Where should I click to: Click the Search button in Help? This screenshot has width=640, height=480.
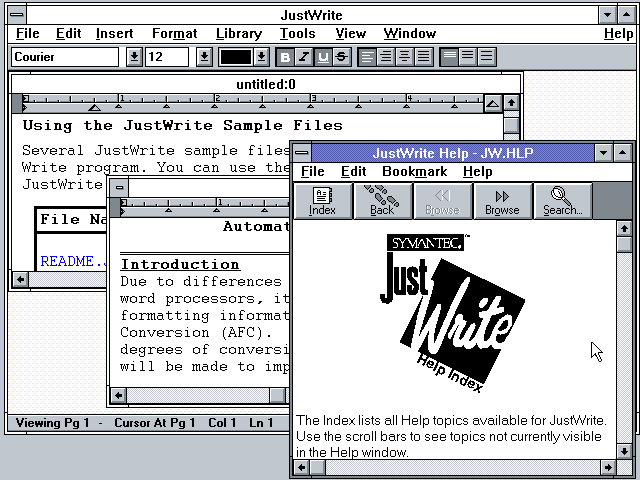[562, 201]
